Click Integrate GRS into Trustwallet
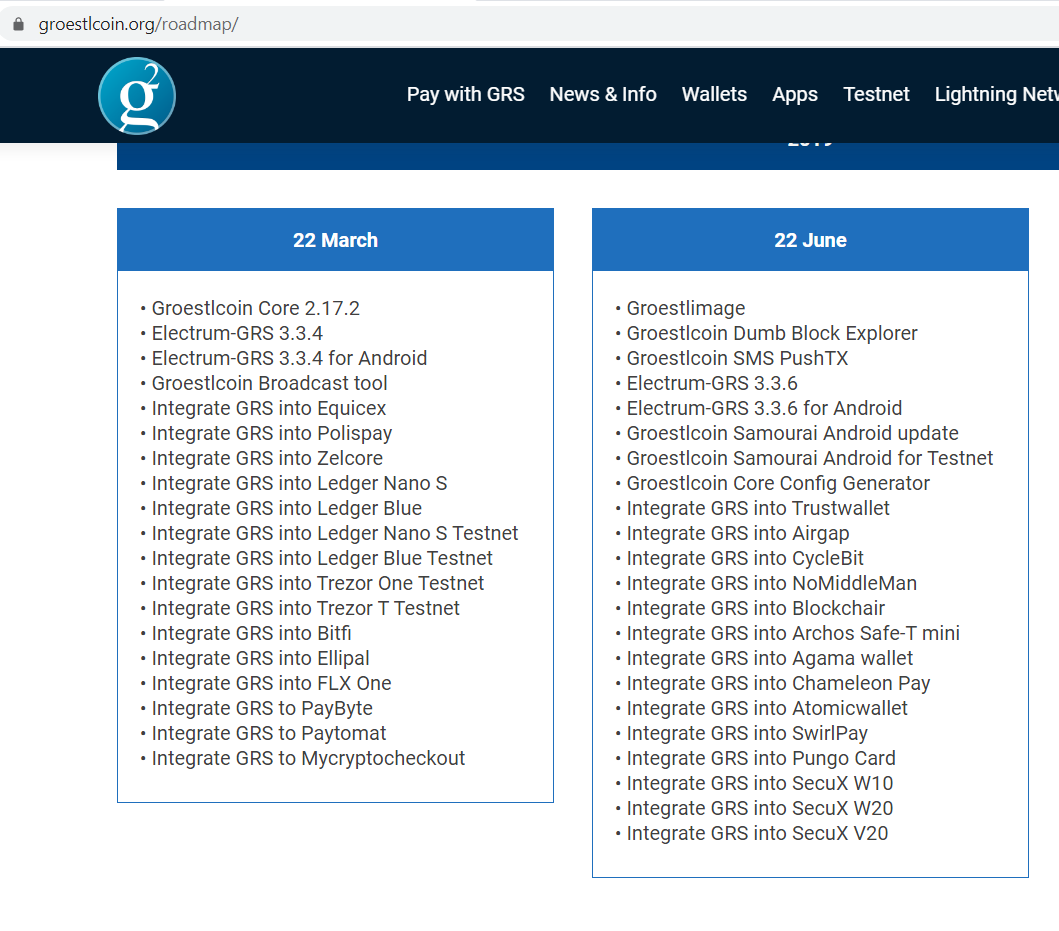Viewport: 1059px width, 931px height. [x=758, y=508]
